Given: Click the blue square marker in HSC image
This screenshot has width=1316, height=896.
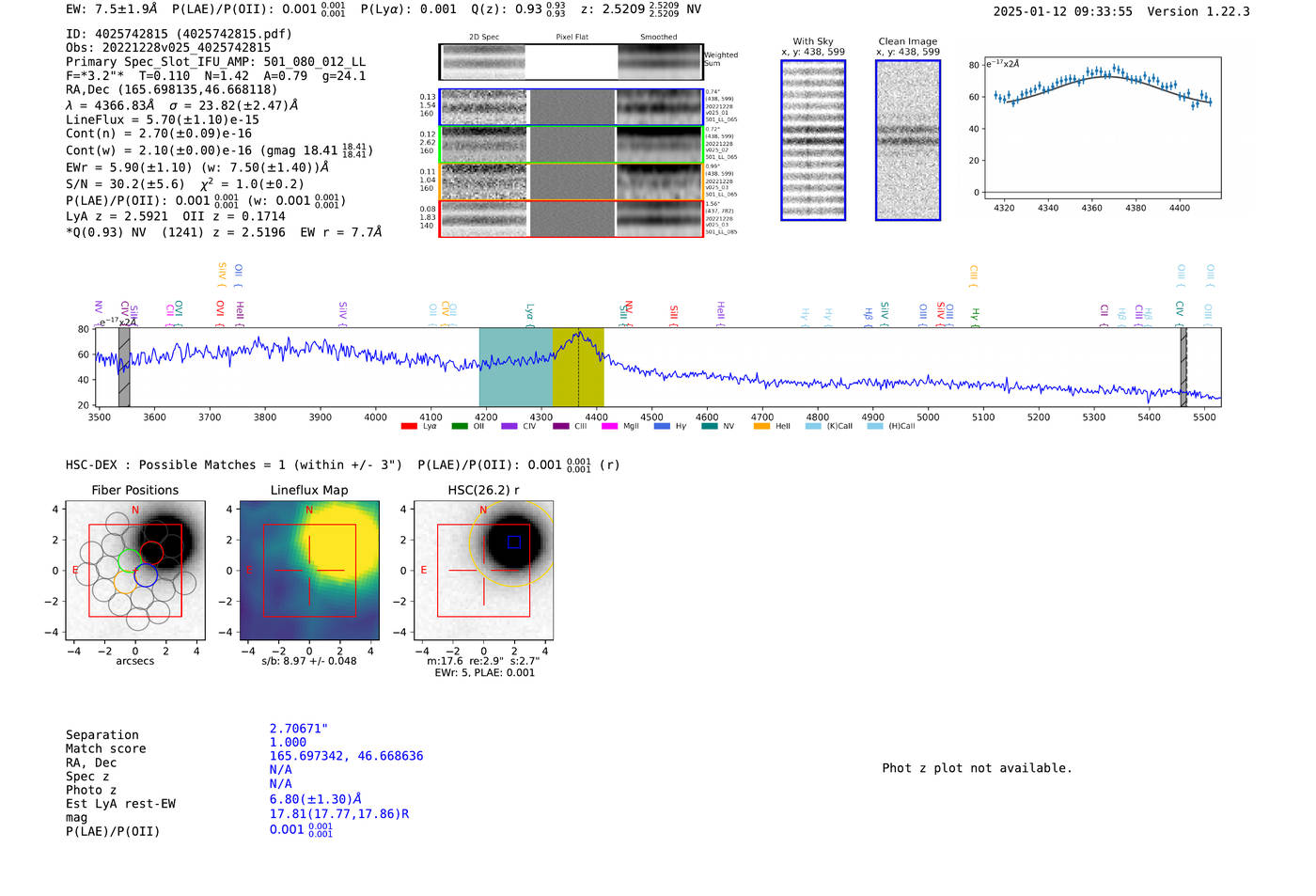Looking at the screenshot, I should pos(513,542).
